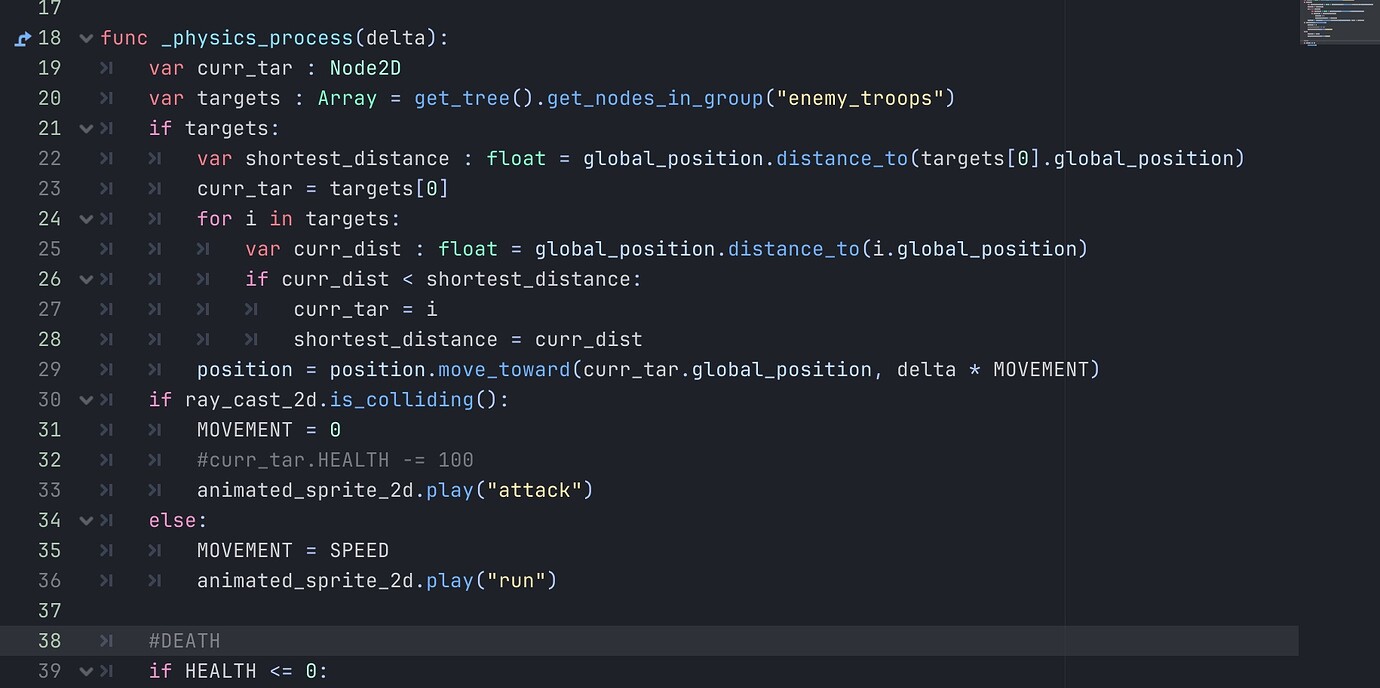Fold the "if targets:" block
The image size is (1380, 688).
(86, 129)
